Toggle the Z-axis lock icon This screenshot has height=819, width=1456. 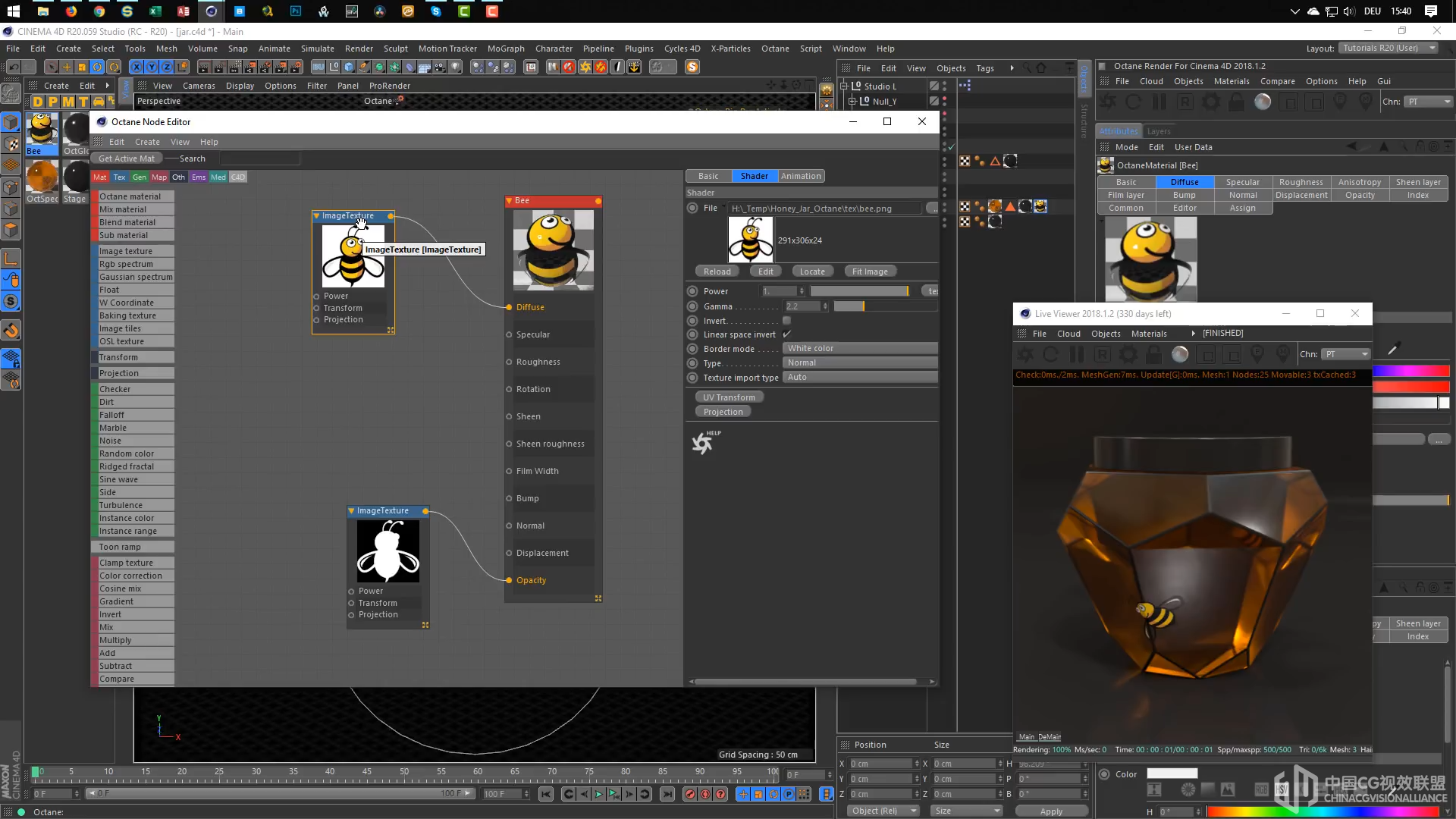coord(167,67)
